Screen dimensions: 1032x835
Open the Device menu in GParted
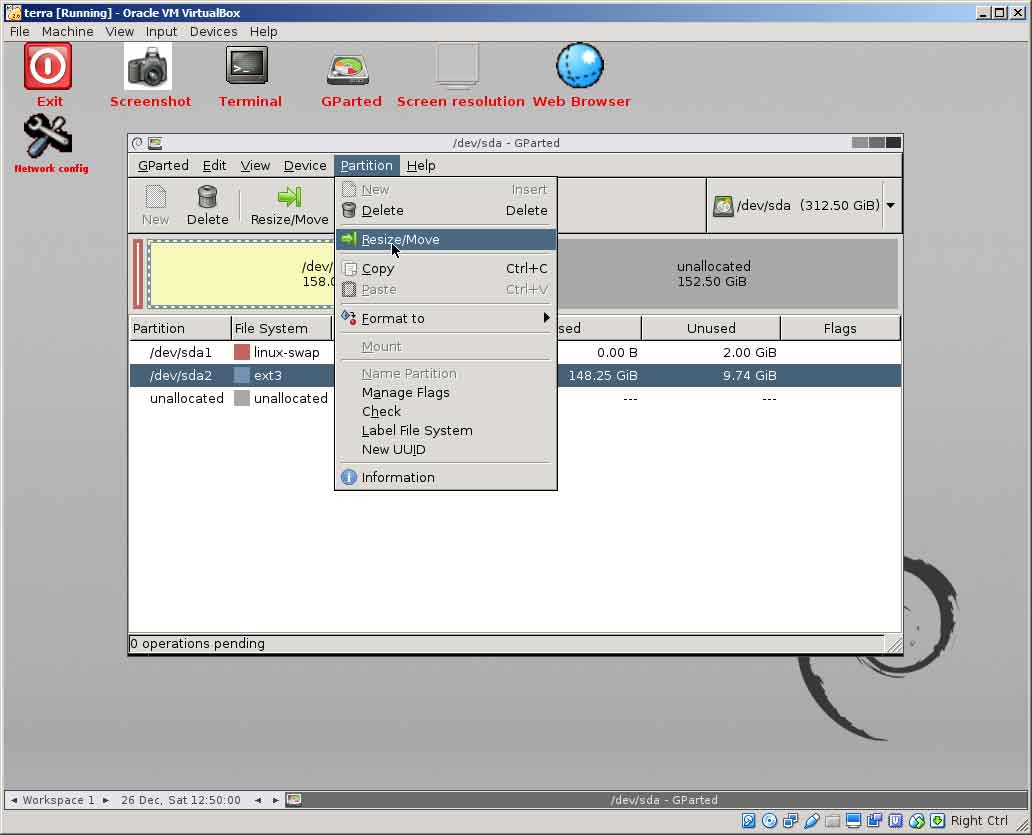(x=305, y=166)
